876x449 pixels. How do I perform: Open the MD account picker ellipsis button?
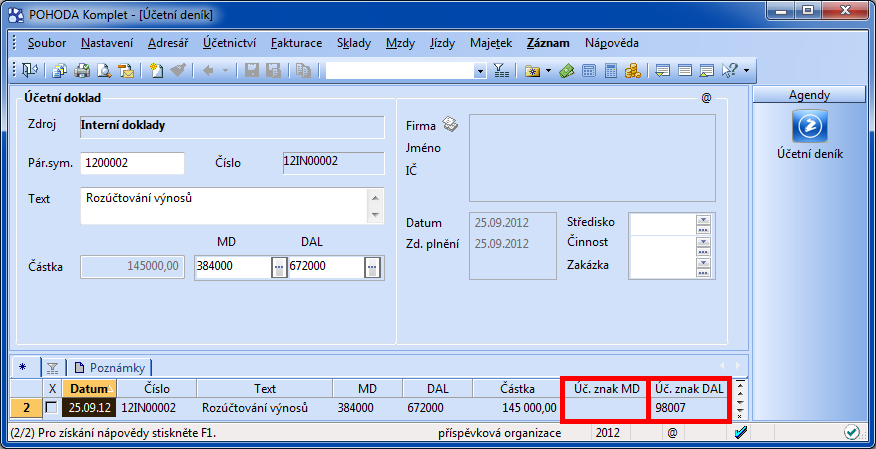coord(279,268)
